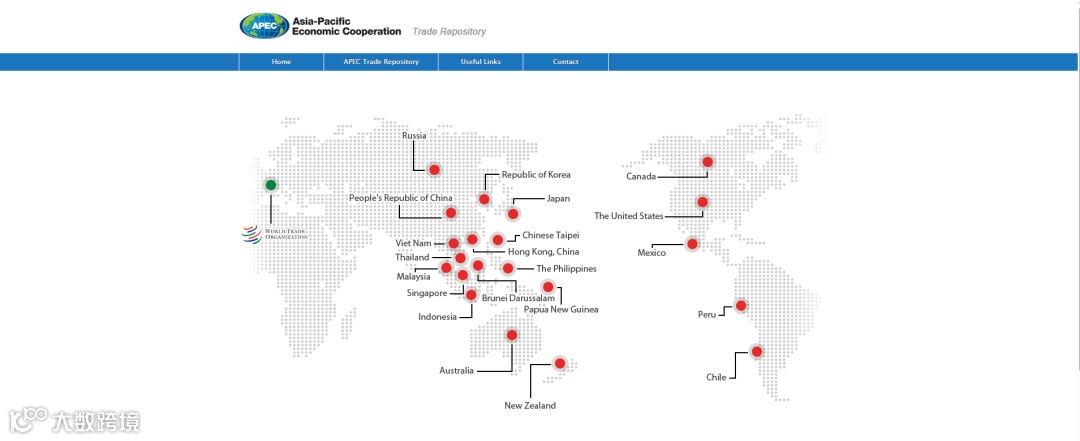
Task: Click the Japan label
Action: click(559, 198)
